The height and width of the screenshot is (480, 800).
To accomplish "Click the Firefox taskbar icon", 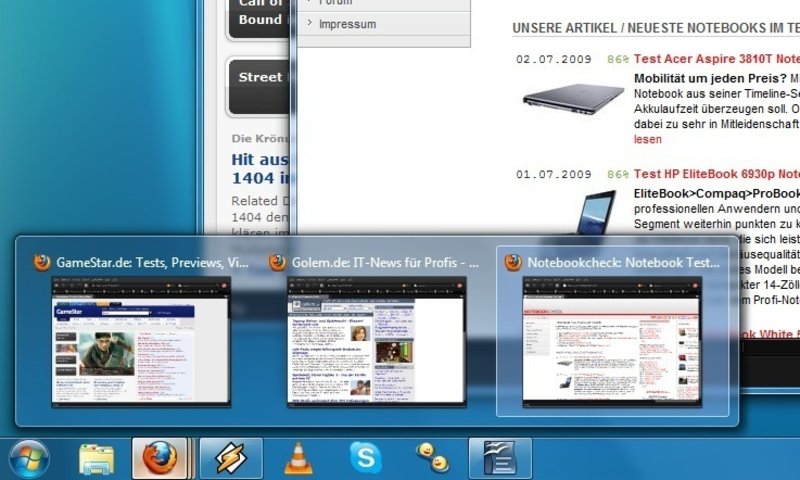I will coord(160,458).
